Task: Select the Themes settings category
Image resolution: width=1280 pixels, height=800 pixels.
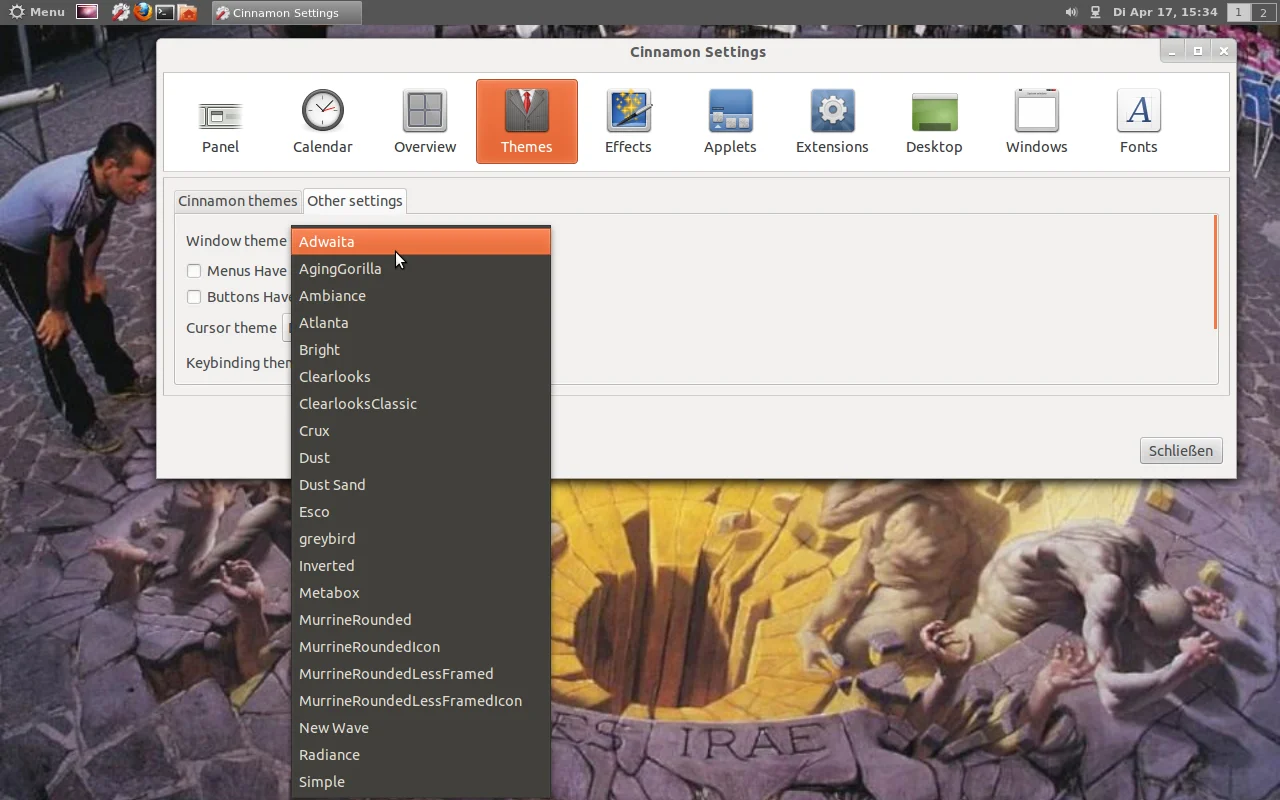Action: 526,122
